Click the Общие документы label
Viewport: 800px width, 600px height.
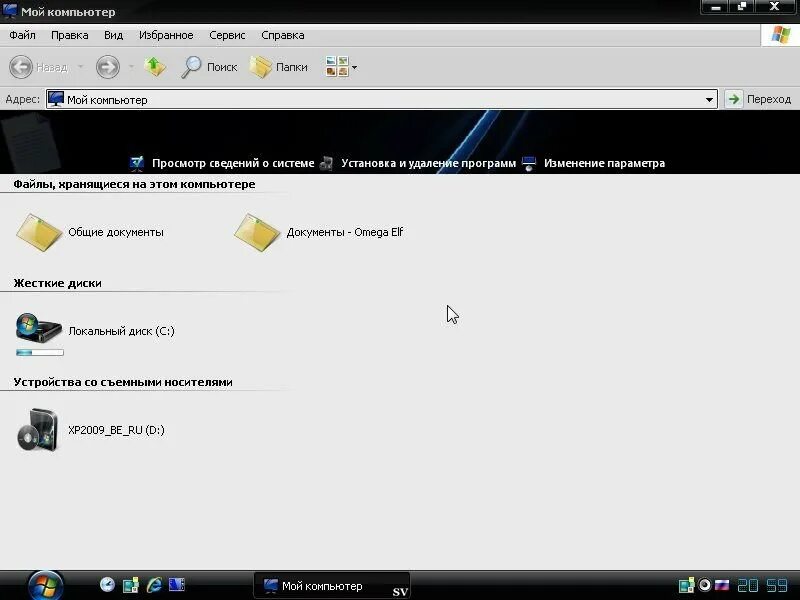click(x=116, y=232)
